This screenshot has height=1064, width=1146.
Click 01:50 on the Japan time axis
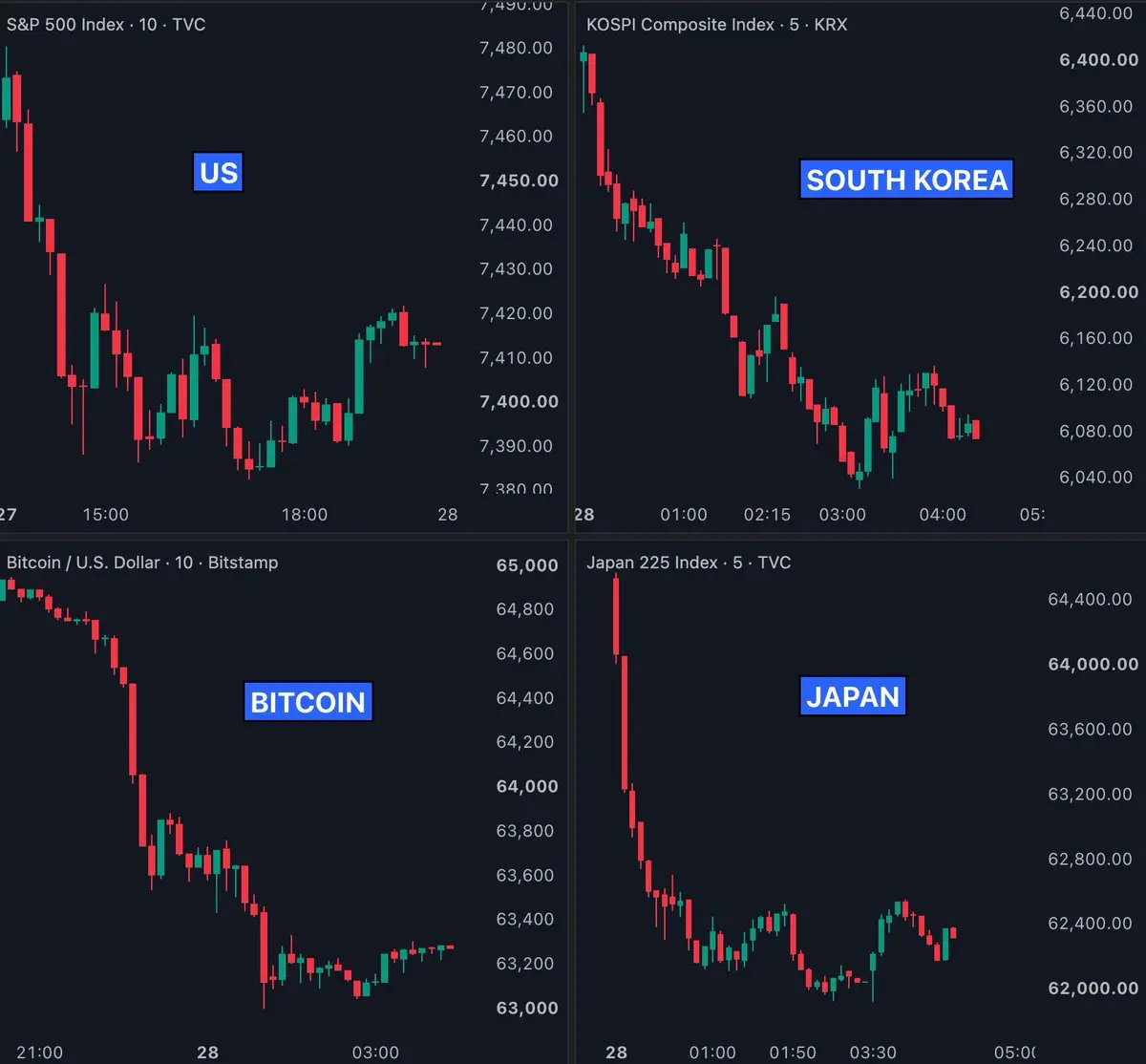point(793,1053)
